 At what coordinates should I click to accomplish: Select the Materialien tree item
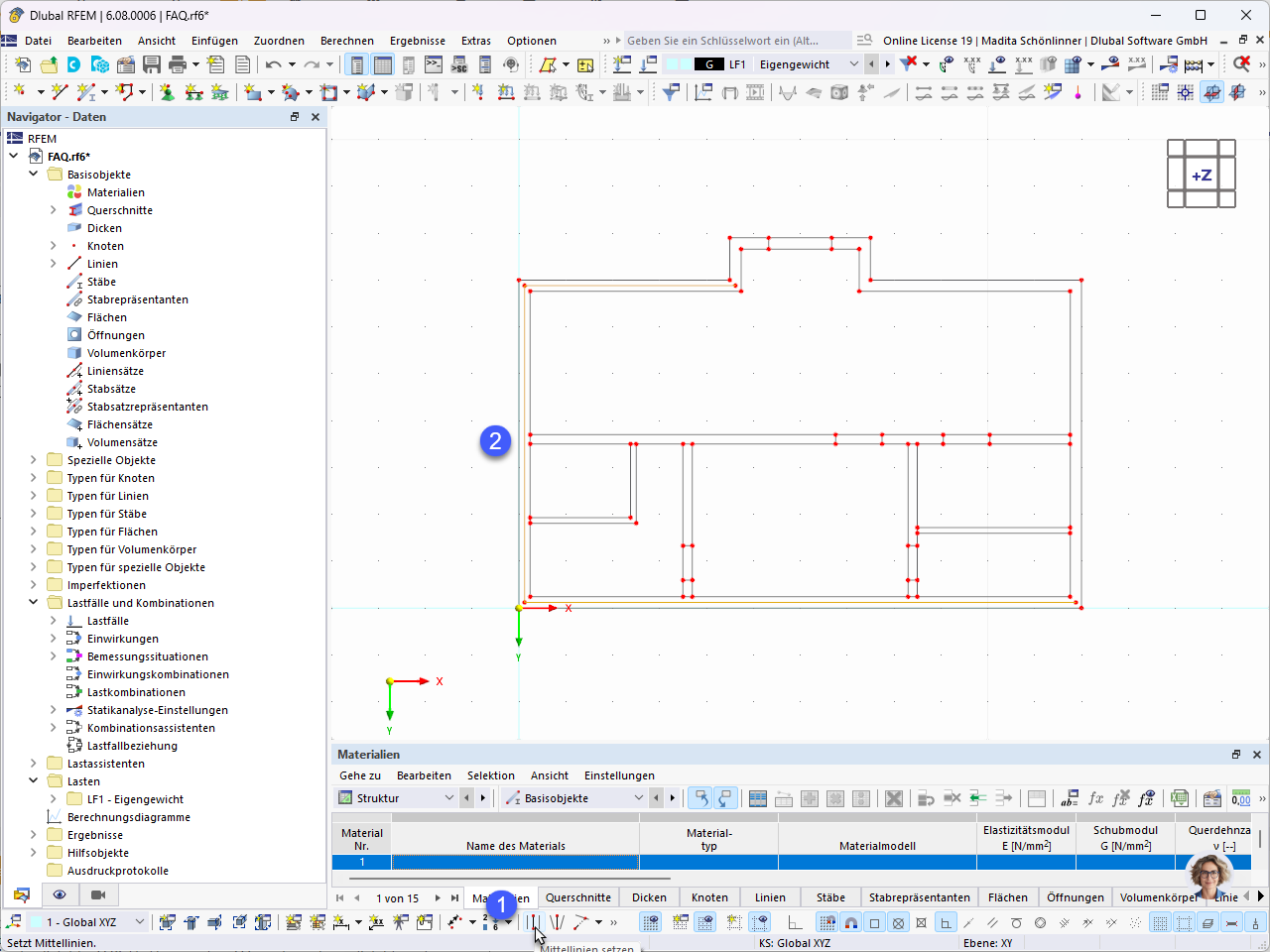[x=116, y=192]
